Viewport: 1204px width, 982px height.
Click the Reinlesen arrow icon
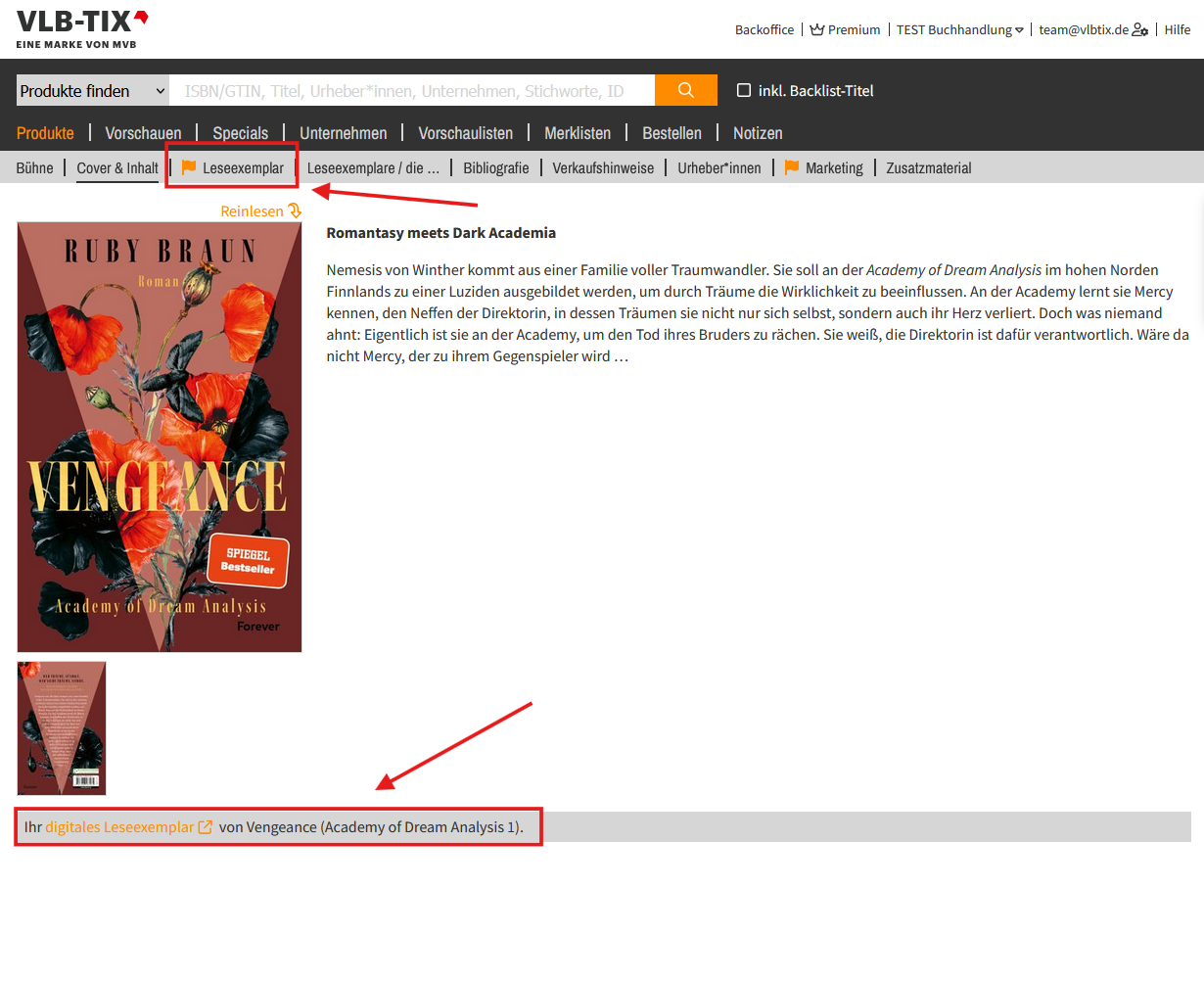pyautogui.click(x=295, y=210)
